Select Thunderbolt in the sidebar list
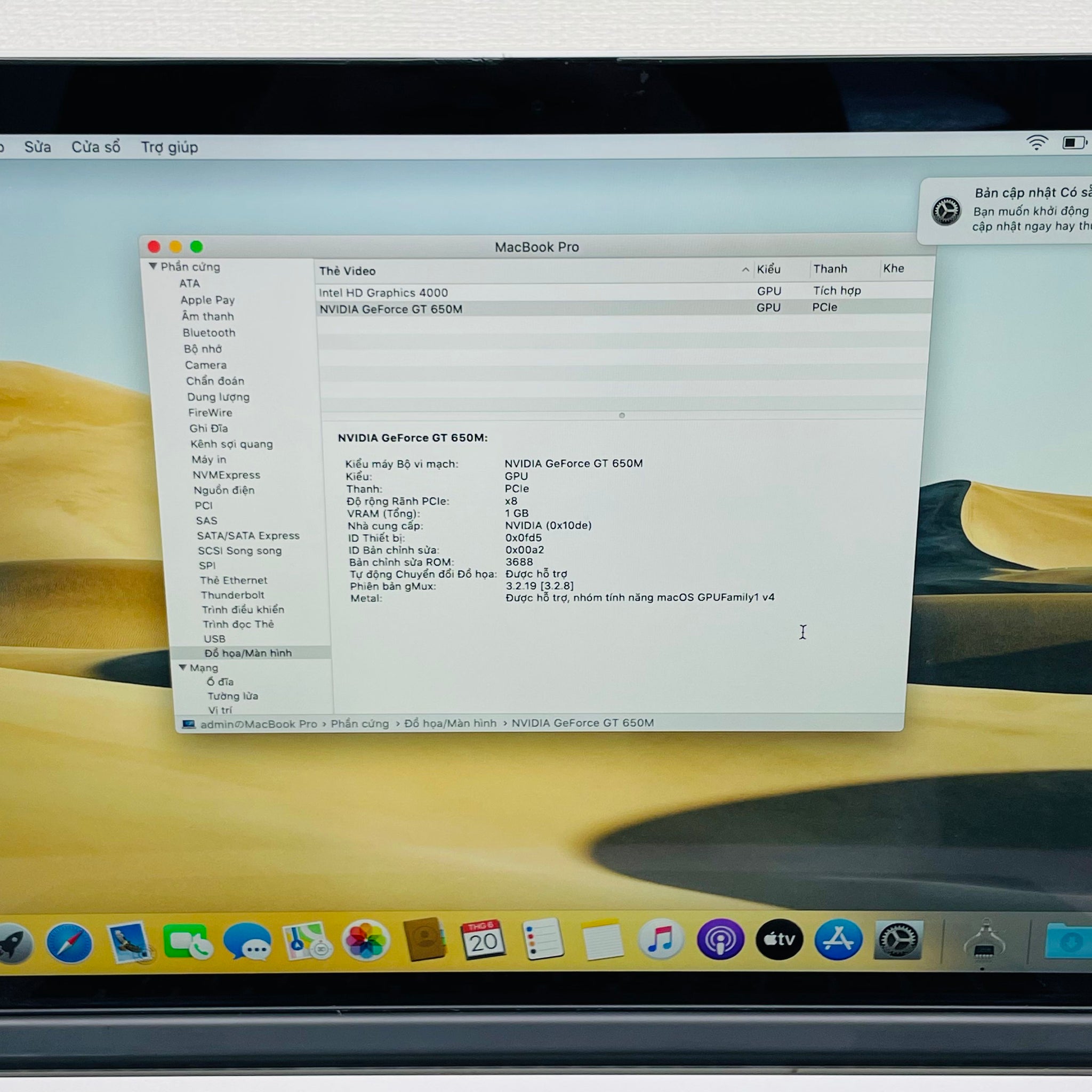Image resolution: width=1092 pixels, height=1092 pixels. pyautogui.click(x=232, y=595)
